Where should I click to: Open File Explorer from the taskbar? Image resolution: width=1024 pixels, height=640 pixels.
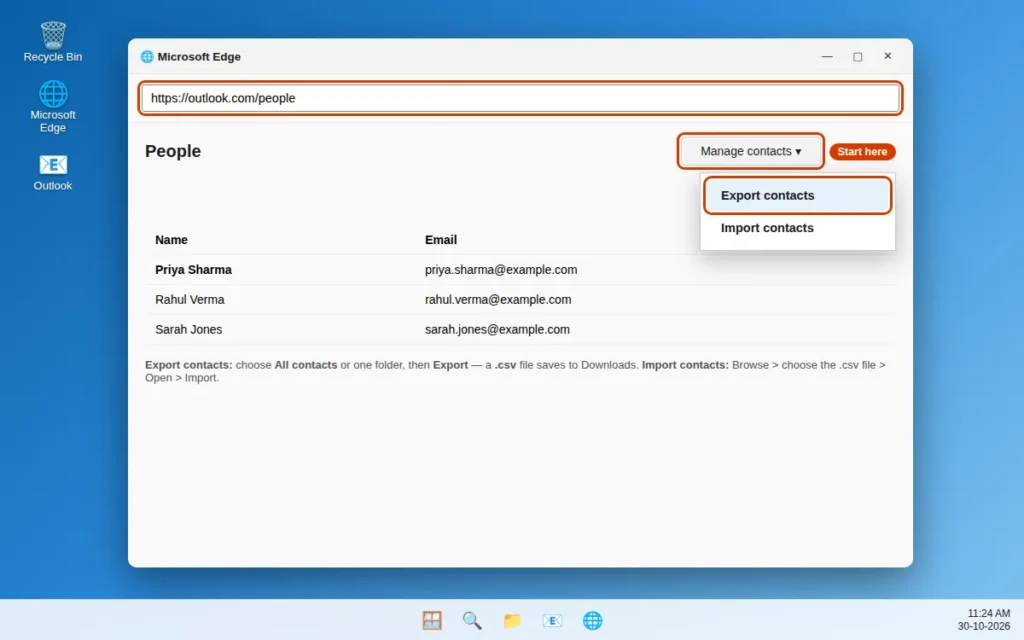coord(512,620)
